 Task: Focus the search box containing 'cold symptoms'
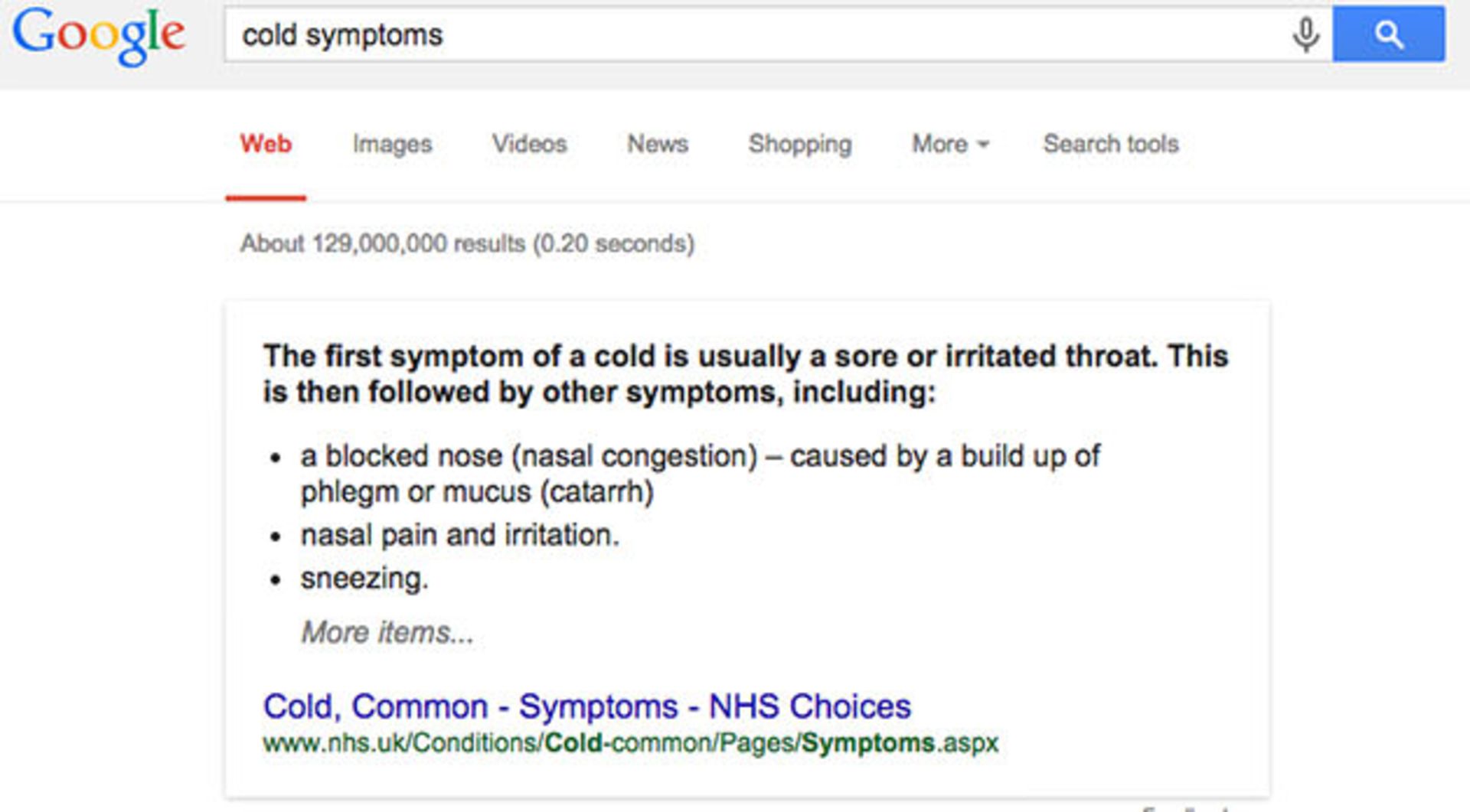(758, 35)
